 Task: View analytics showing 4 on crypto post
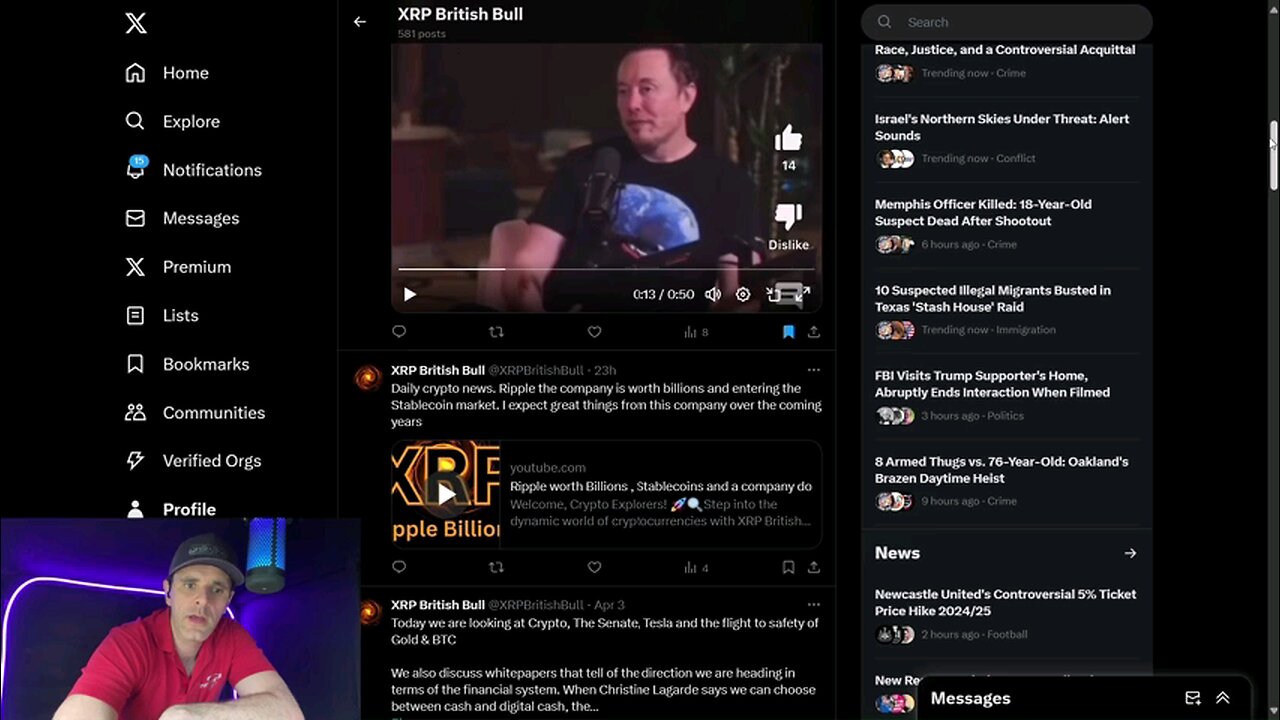pyautogui.click(x=696, y=567)
